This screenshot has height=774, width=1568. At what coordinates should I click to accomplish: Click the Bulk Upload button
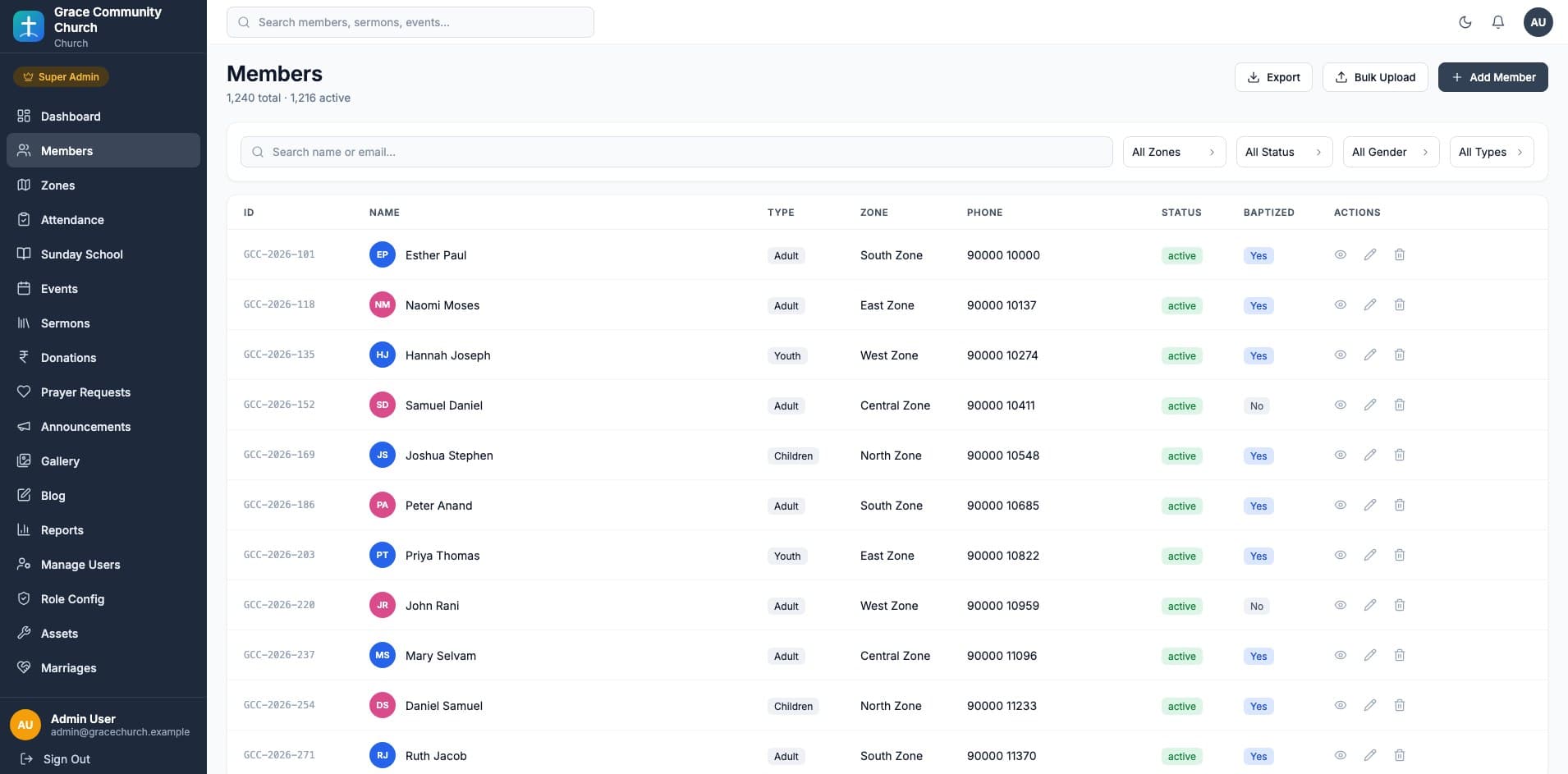(x=1375, y=77)
